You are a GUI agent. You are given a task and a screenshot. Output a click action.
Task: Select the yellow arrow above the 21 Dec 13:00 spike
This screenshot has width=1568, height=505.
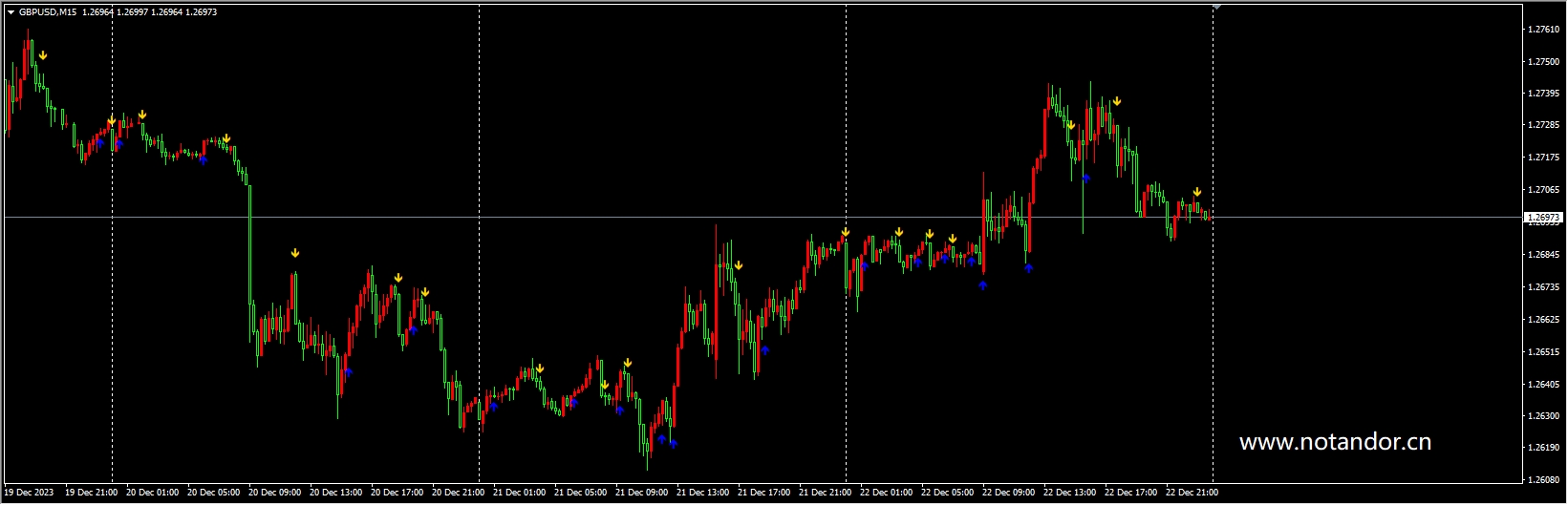click(739, 265)
